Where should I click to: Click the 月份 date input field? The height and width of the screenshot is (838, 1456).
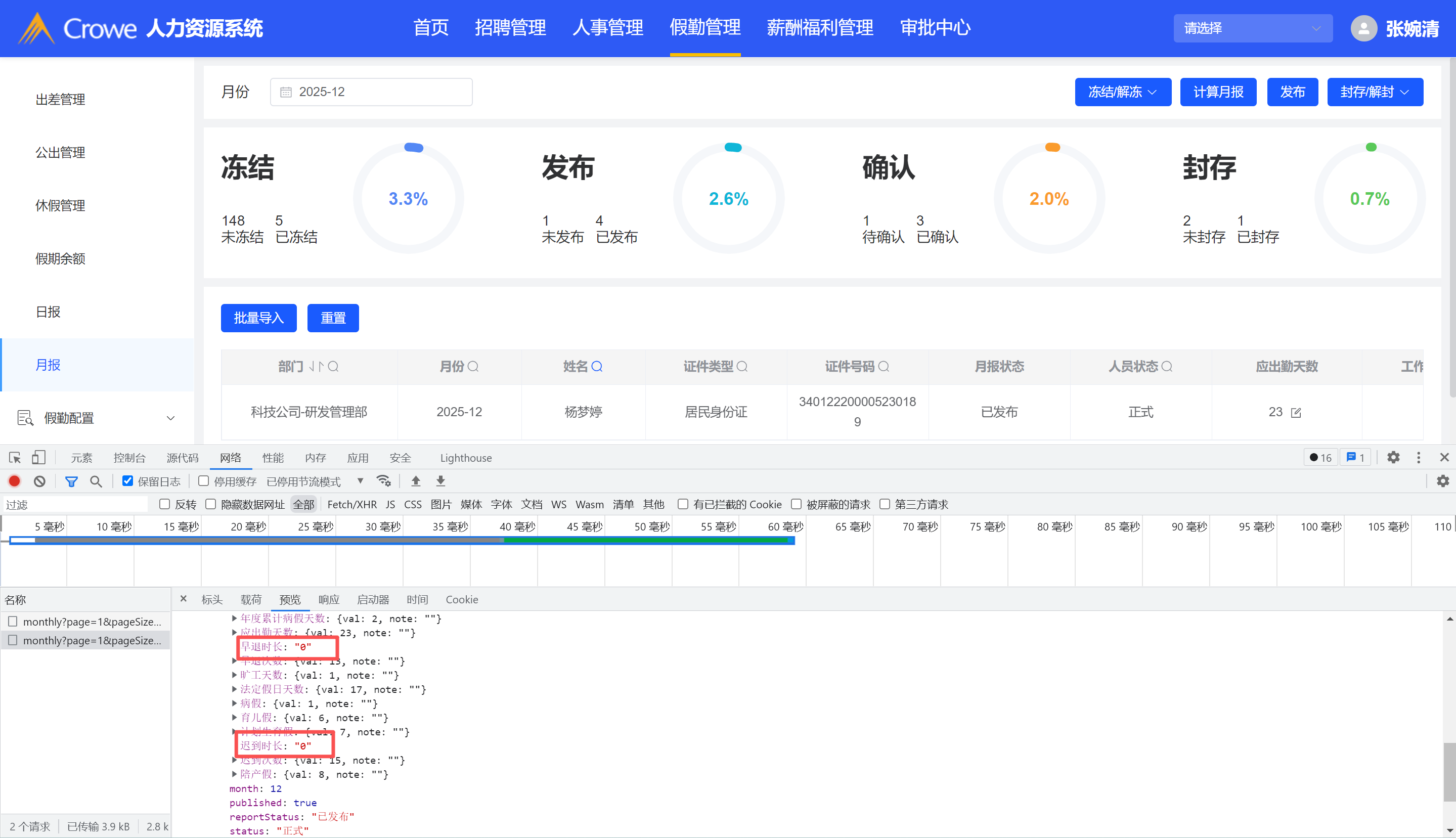[x=371, y=92]
